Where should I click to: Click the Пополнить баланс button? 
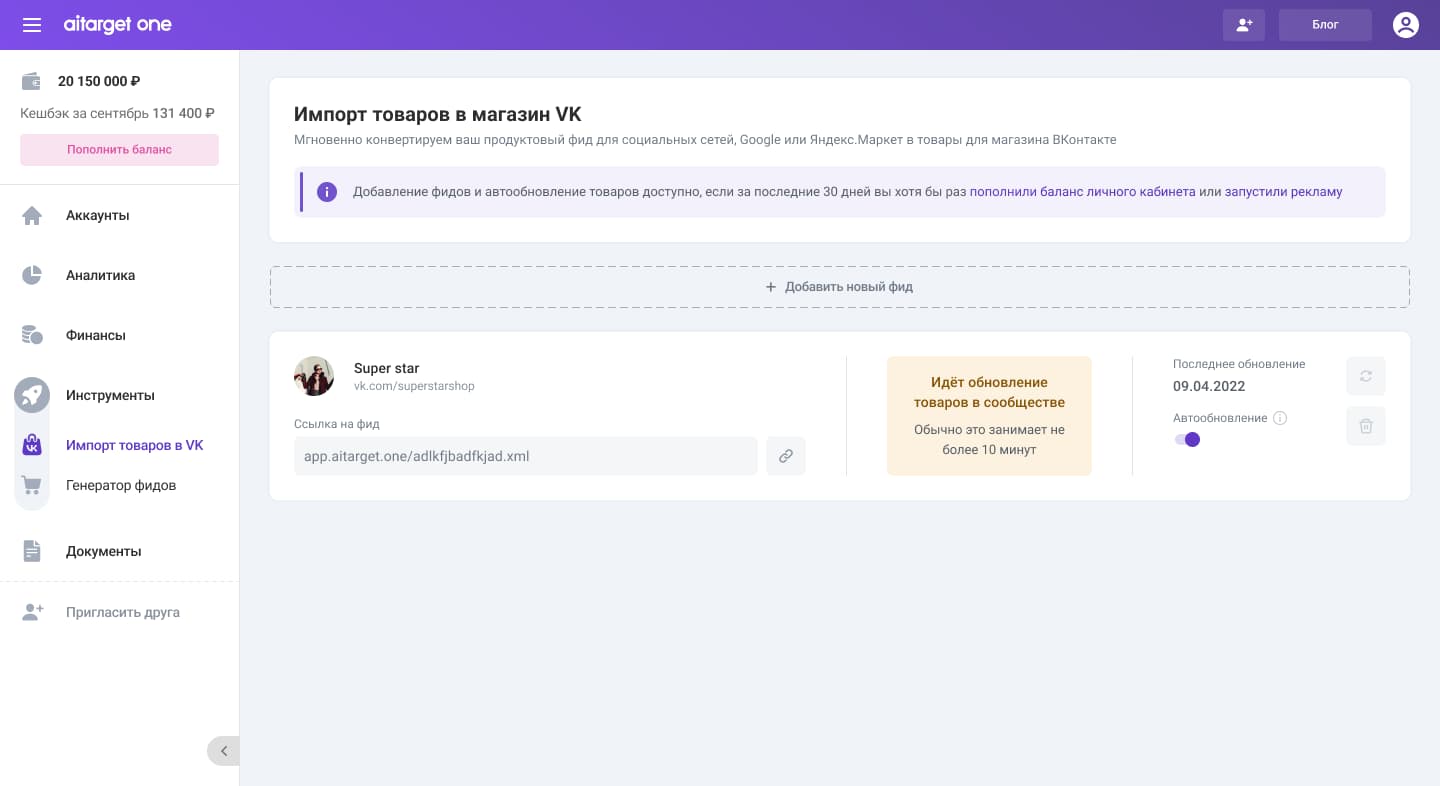tap(119, 150)
